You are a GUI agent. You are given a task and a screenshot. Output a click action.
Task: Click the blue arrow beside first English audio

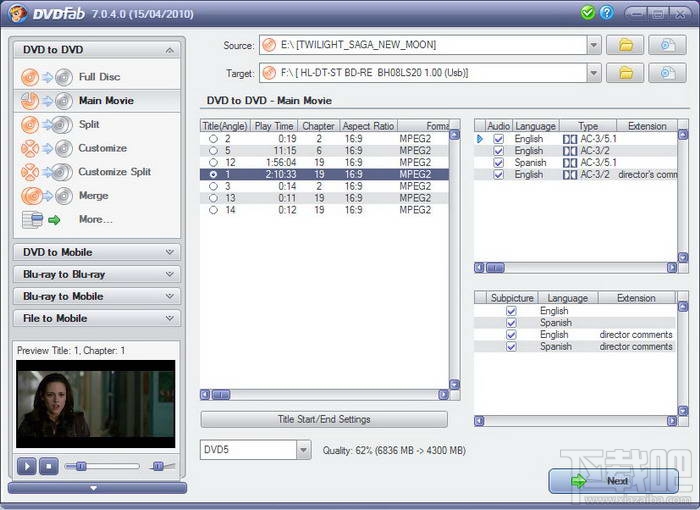(x=480, y=139)
